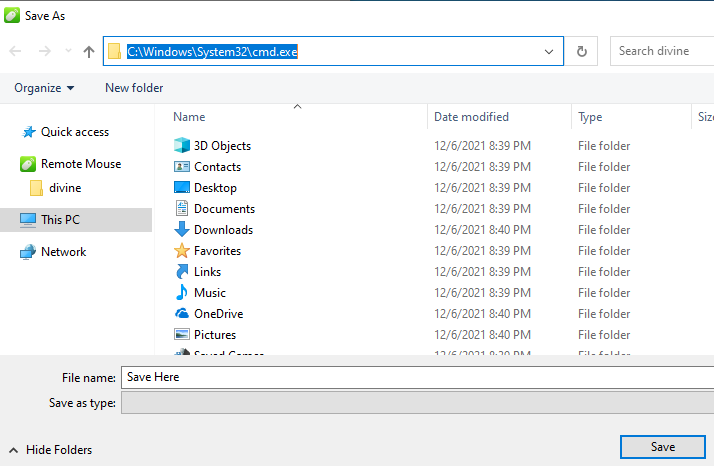Screen dimensions: 714x466
Task: Select the Links folder name
Action: point(208,271)
